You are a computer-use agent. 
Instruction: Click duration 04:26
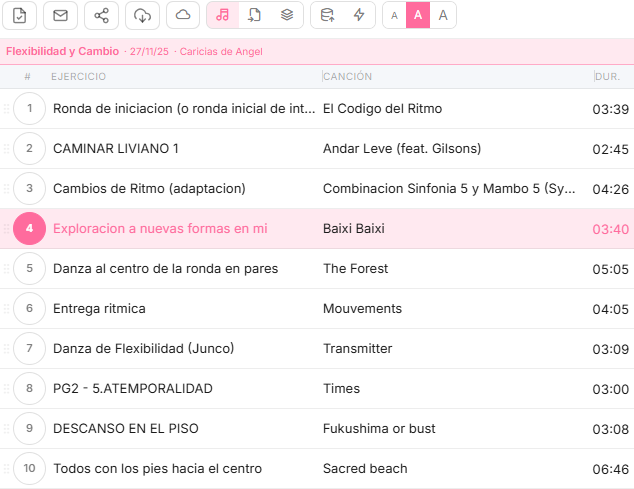[x=611, y=189]
